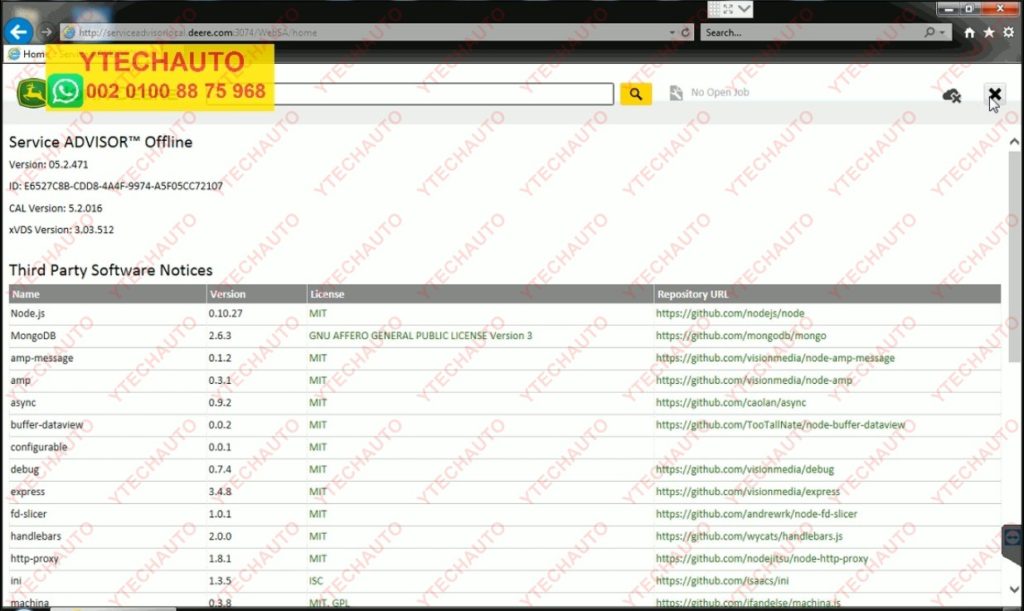Click the Third Party Software Notices heading

110,270
